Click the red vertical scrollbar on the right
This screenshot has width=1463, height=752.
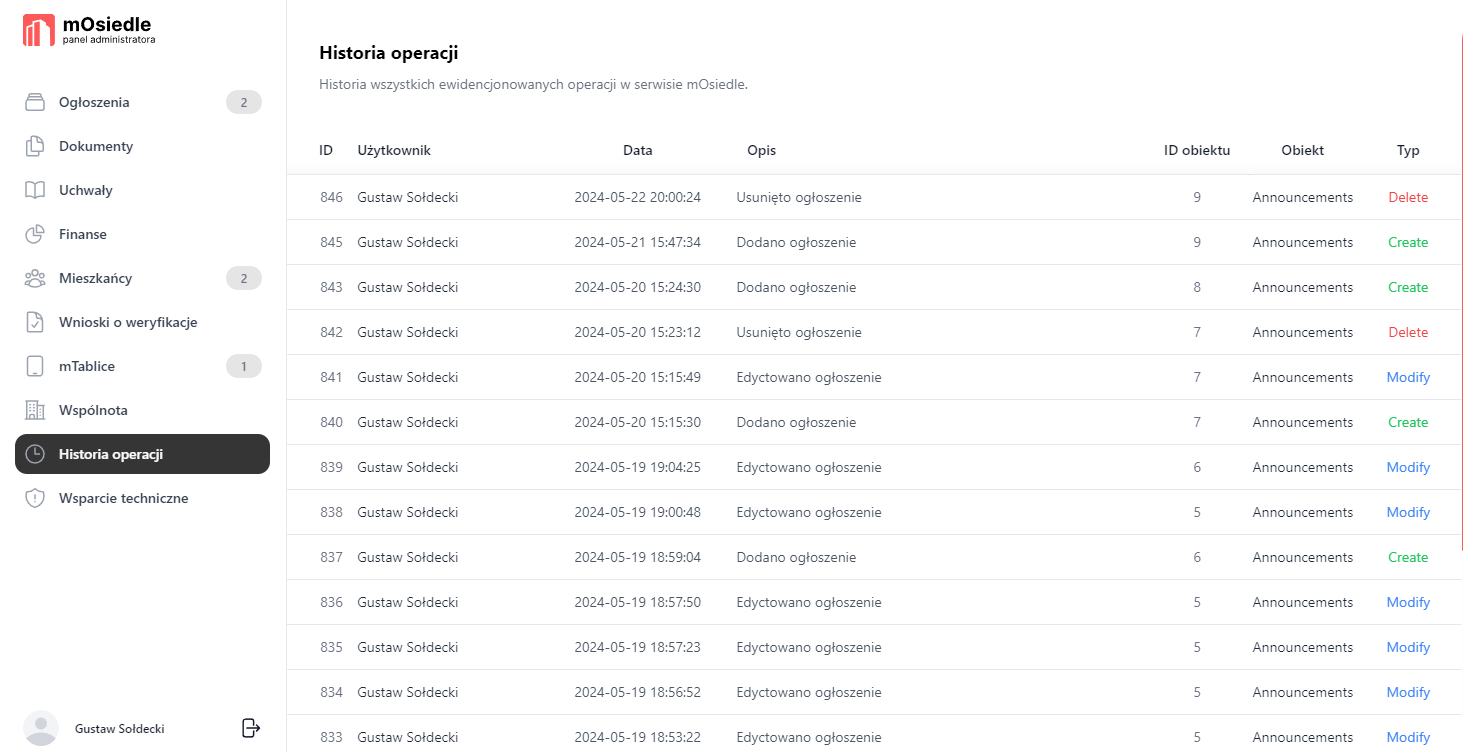1461,290
